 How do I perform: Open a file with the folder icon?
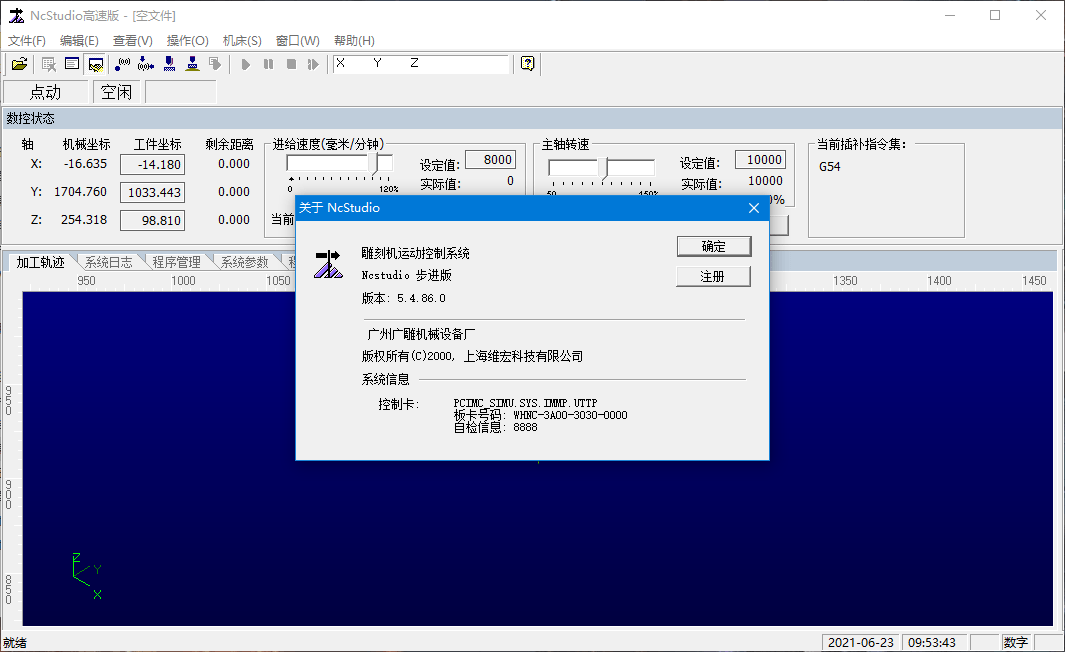click(20, 64)
